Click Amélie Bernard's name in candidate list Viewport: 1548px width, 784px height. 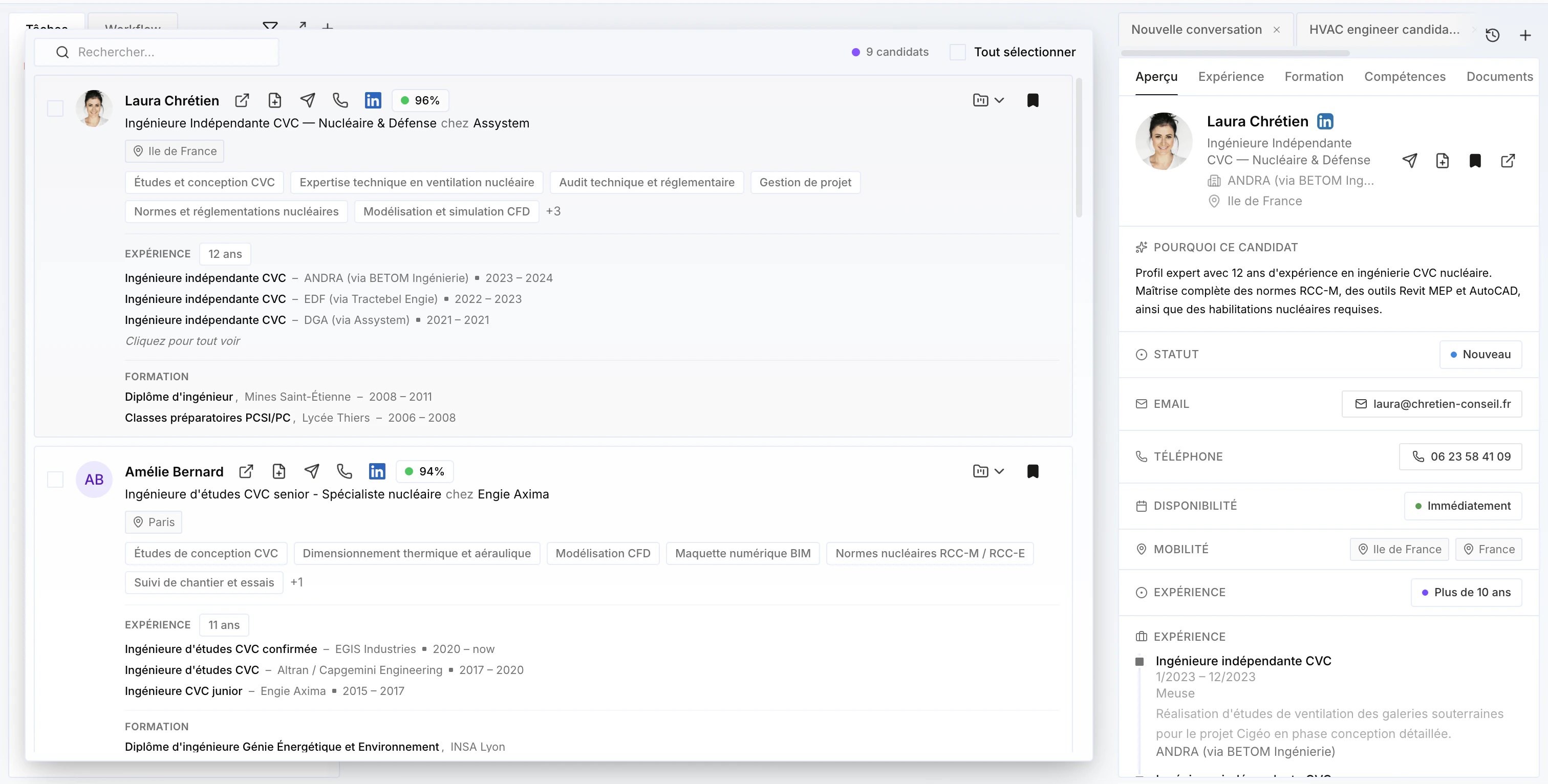(174, 472)
